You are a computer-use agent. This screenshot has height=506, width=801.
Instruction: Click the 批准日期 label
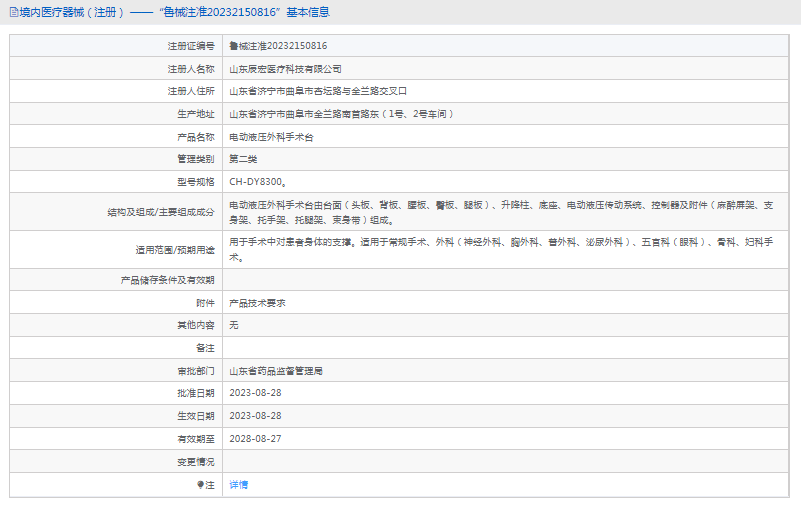coord(196,393)
